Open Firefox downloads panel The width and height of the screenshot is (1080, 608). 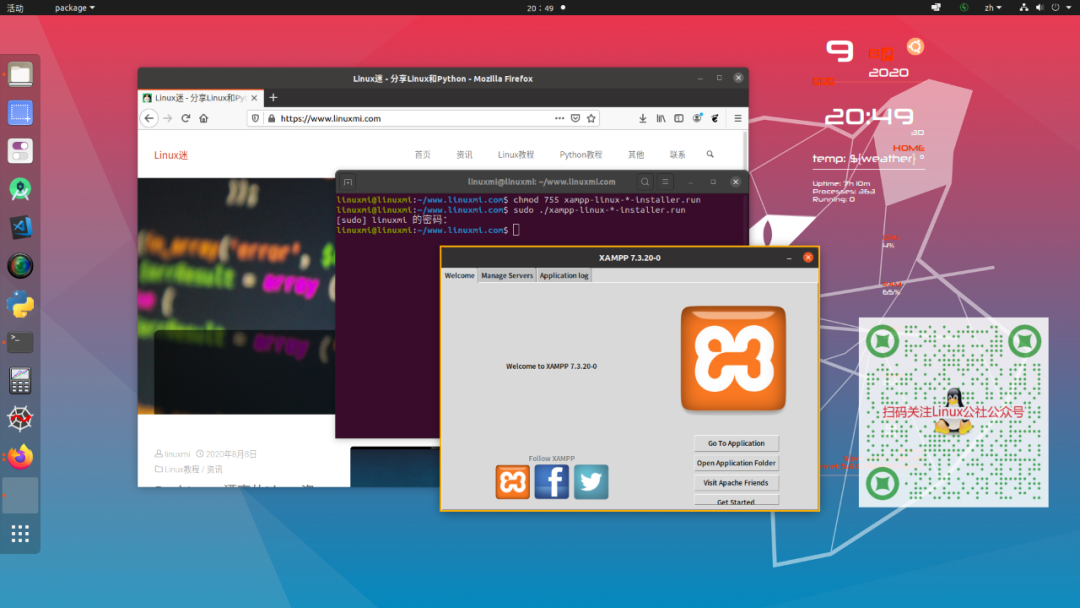(643, 118)
